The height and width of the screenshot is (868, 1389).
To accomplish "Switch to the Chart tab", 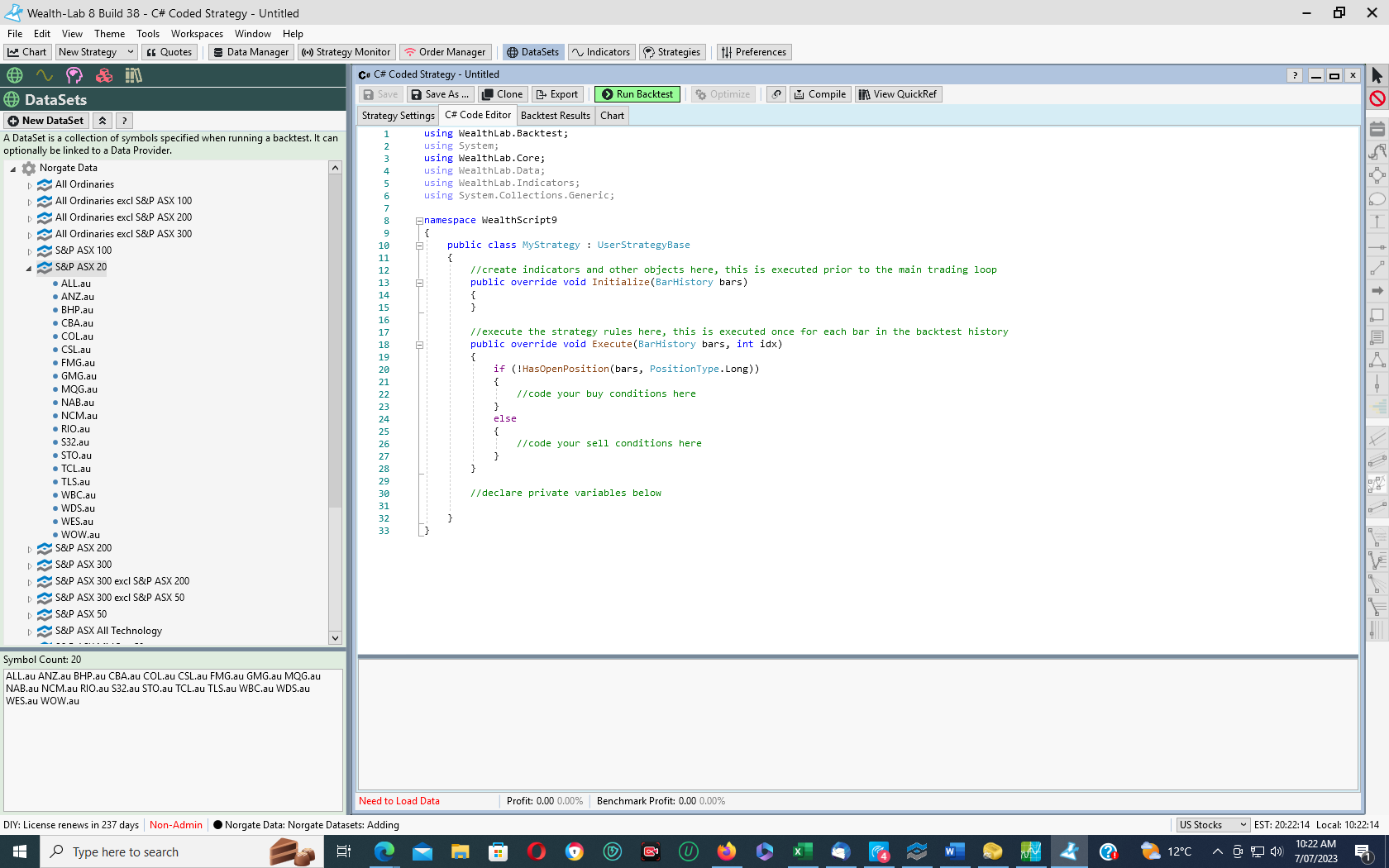I will pos(612,116).
